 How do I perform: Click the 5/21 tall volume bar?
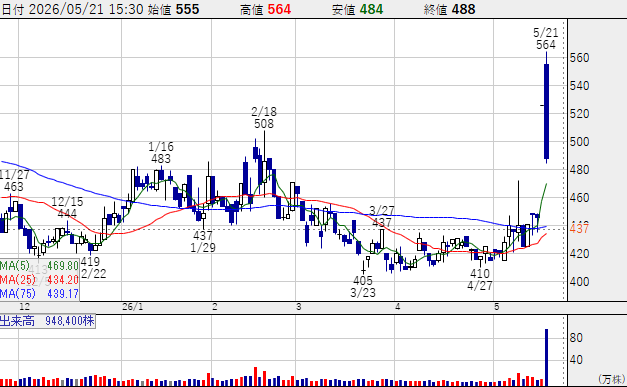[547, 357]
